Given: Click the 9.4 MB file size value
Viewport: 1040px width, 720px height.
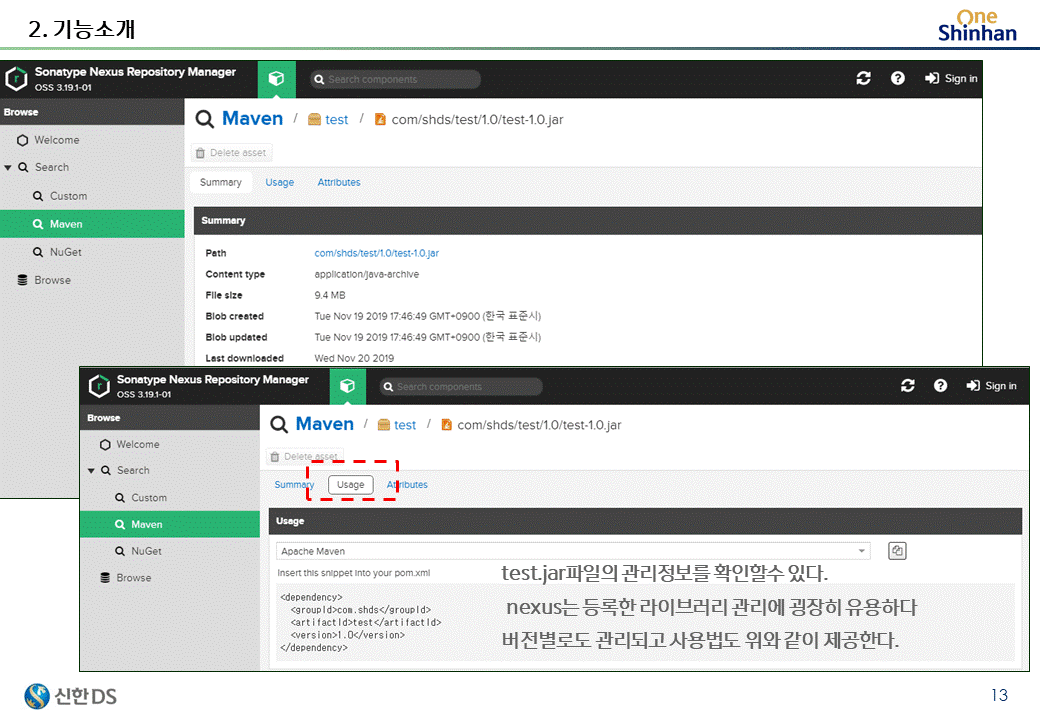Looking at the screenshot, I should (x=330, y=295).
